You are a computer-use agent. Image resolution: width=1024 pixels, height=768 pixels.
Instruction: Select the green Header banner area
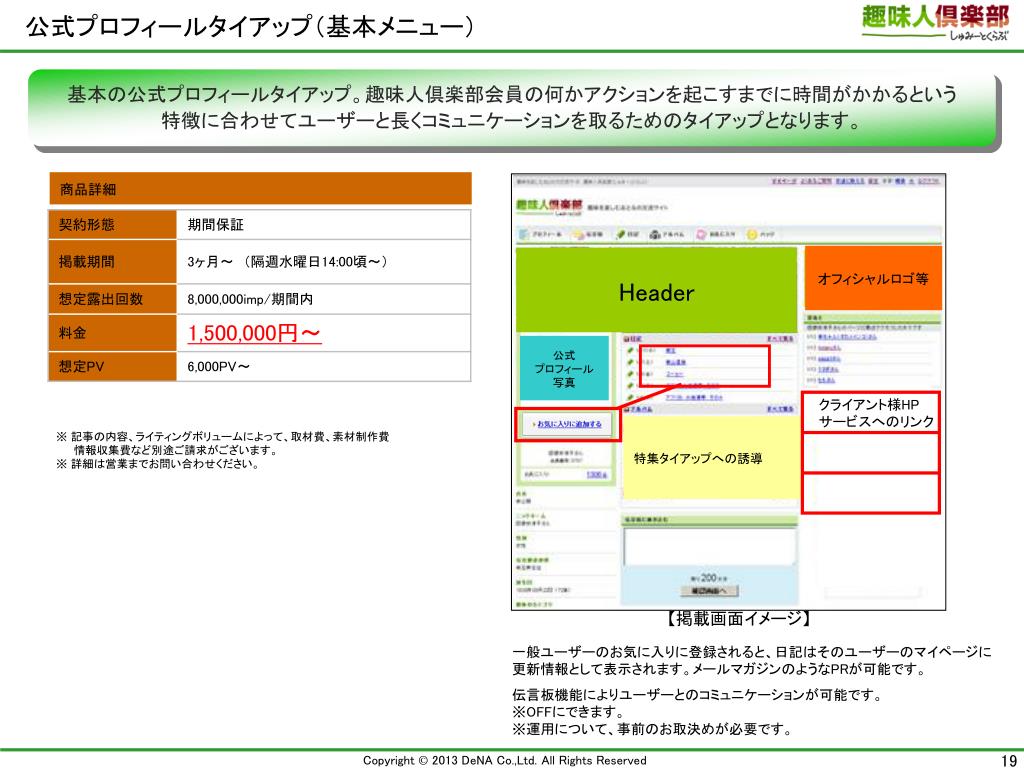pyautogui.click(x=656, y=291)
